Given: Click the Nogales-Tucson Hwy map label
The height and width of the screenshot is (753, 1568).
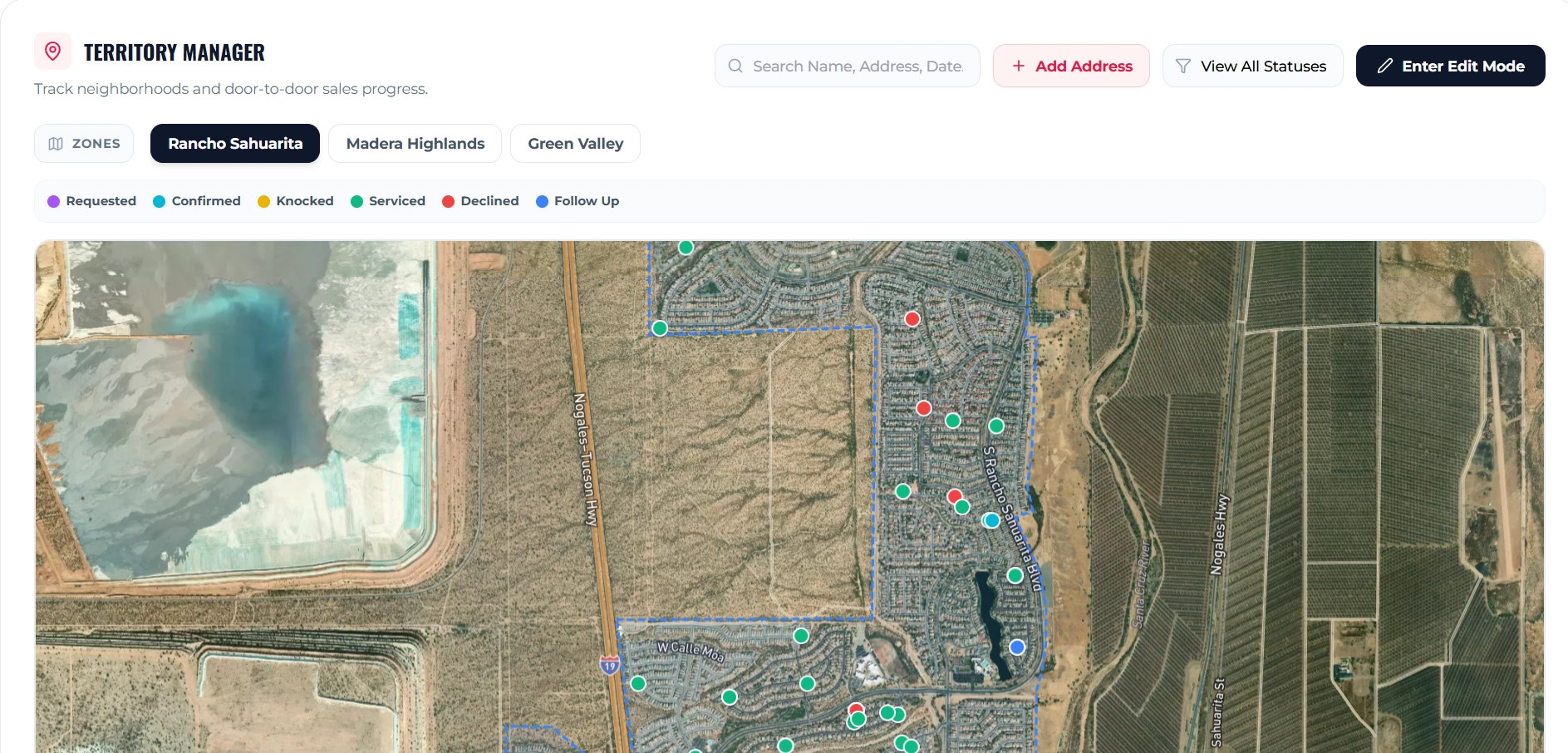Looking at the screenshot, I should [586, 460].
